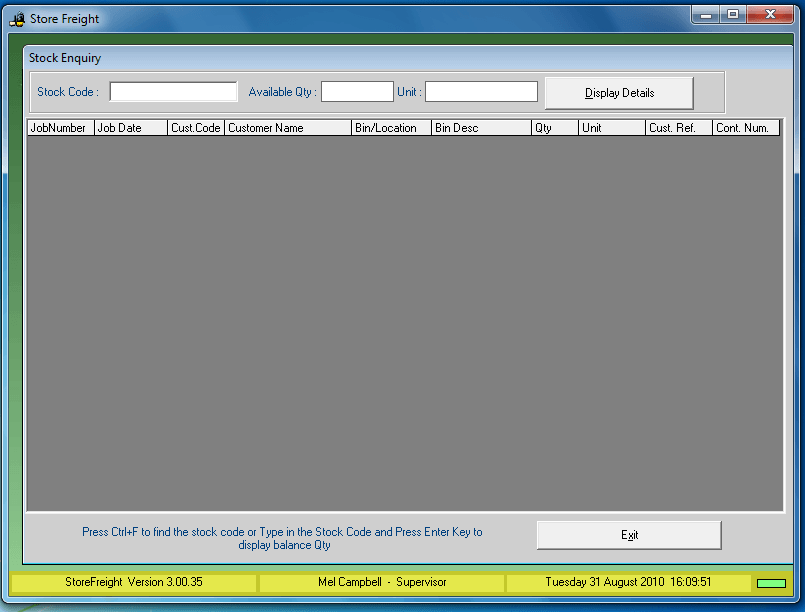Select the Bin/Location column header
The image size is (805, 612).
point(392,128)
